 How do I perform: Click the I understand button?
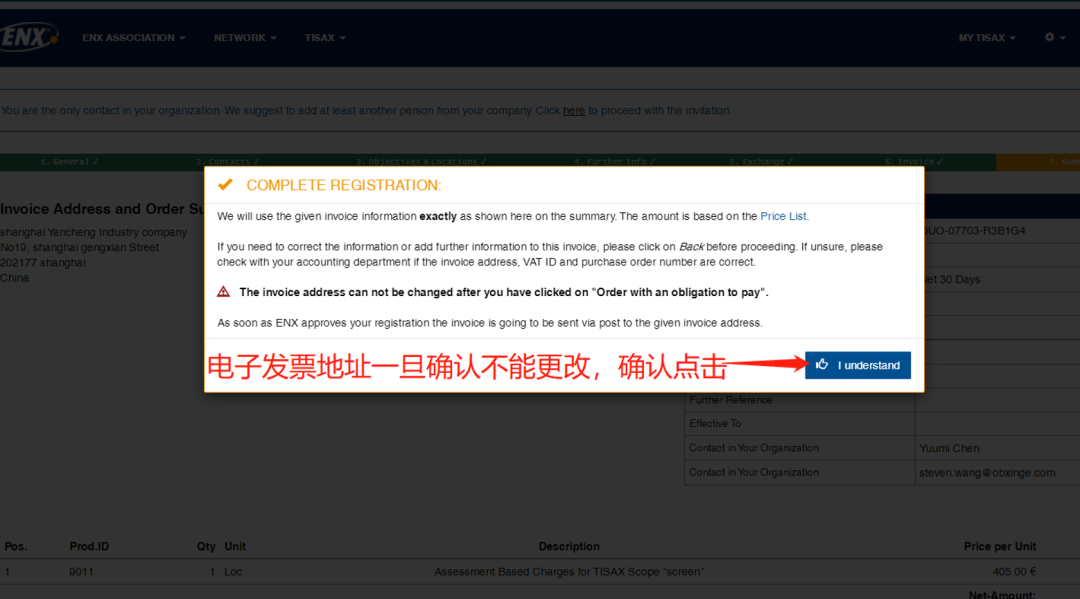(x=858, y=365)
